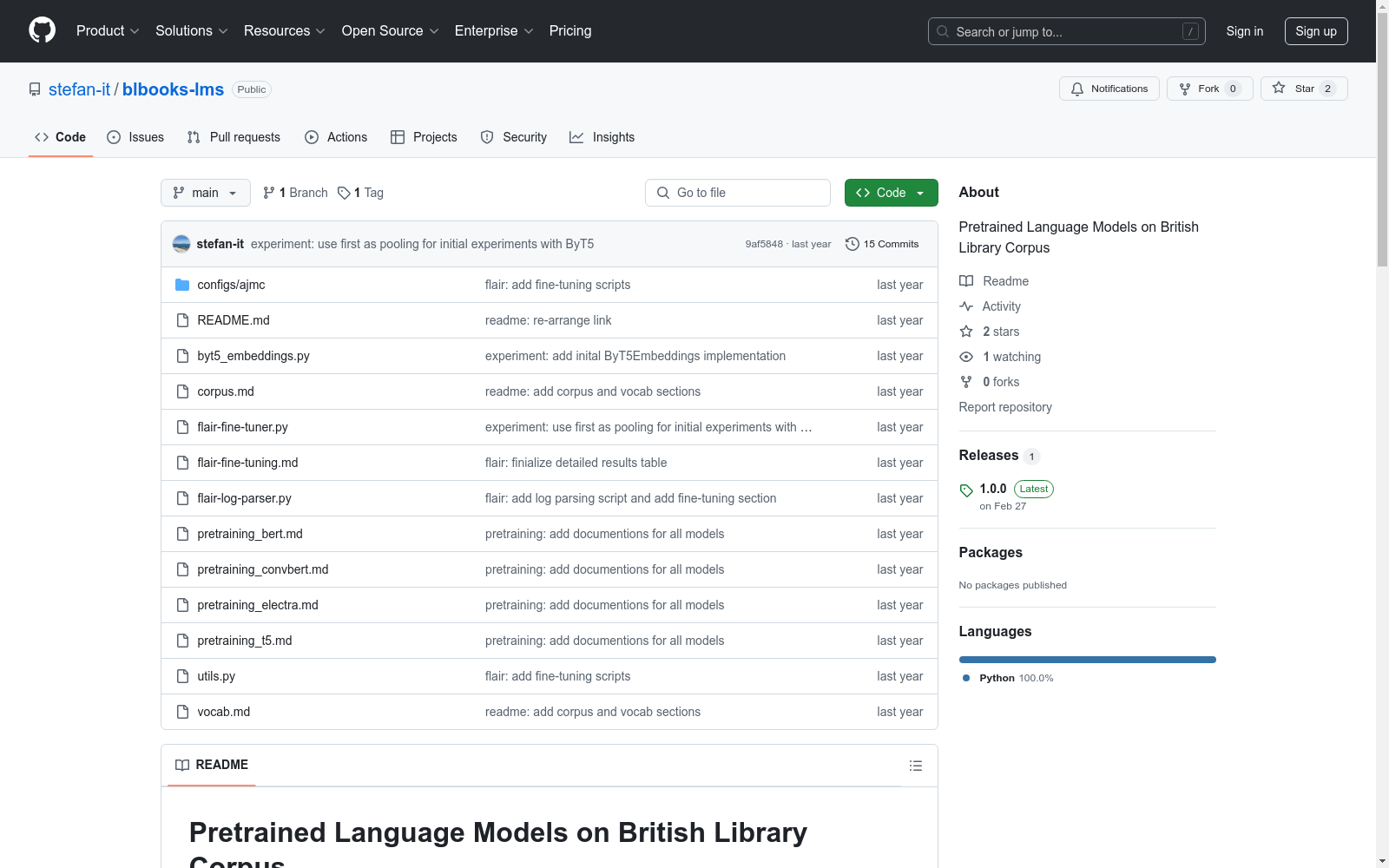Click the fork icon beside 0 forks
The image size is (1389, 868).
click(x=966, y=382)
